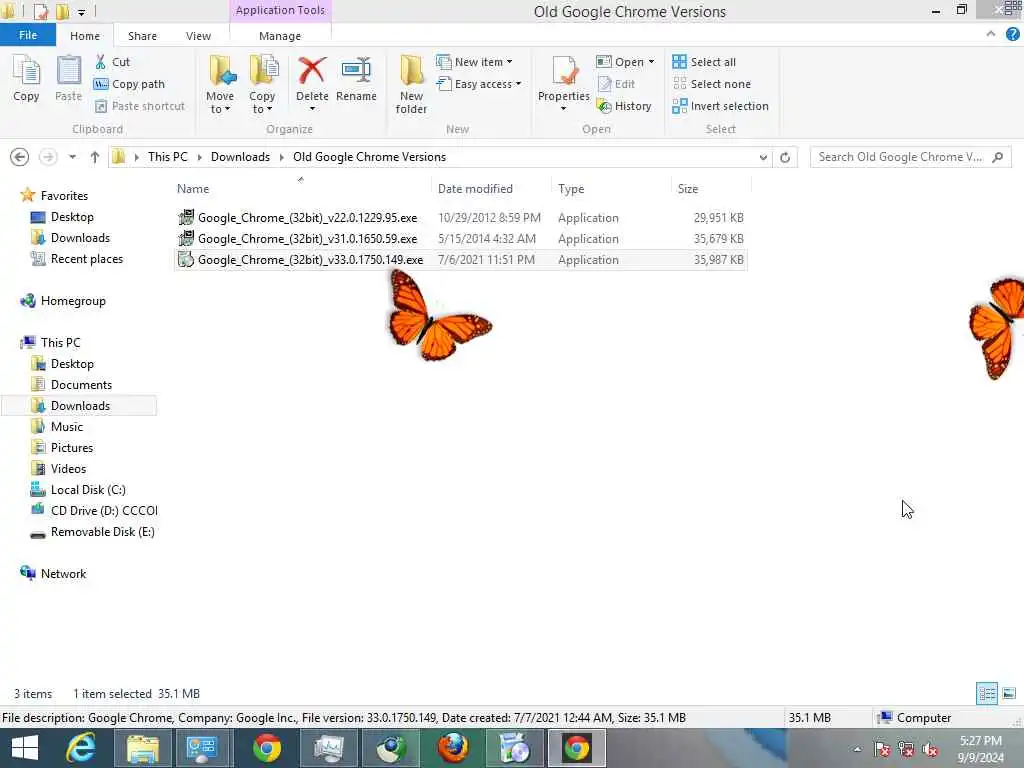Click the Copy icon in Clipboard group
Screen dimensions: 1024x768
click(x=26, y=78)
